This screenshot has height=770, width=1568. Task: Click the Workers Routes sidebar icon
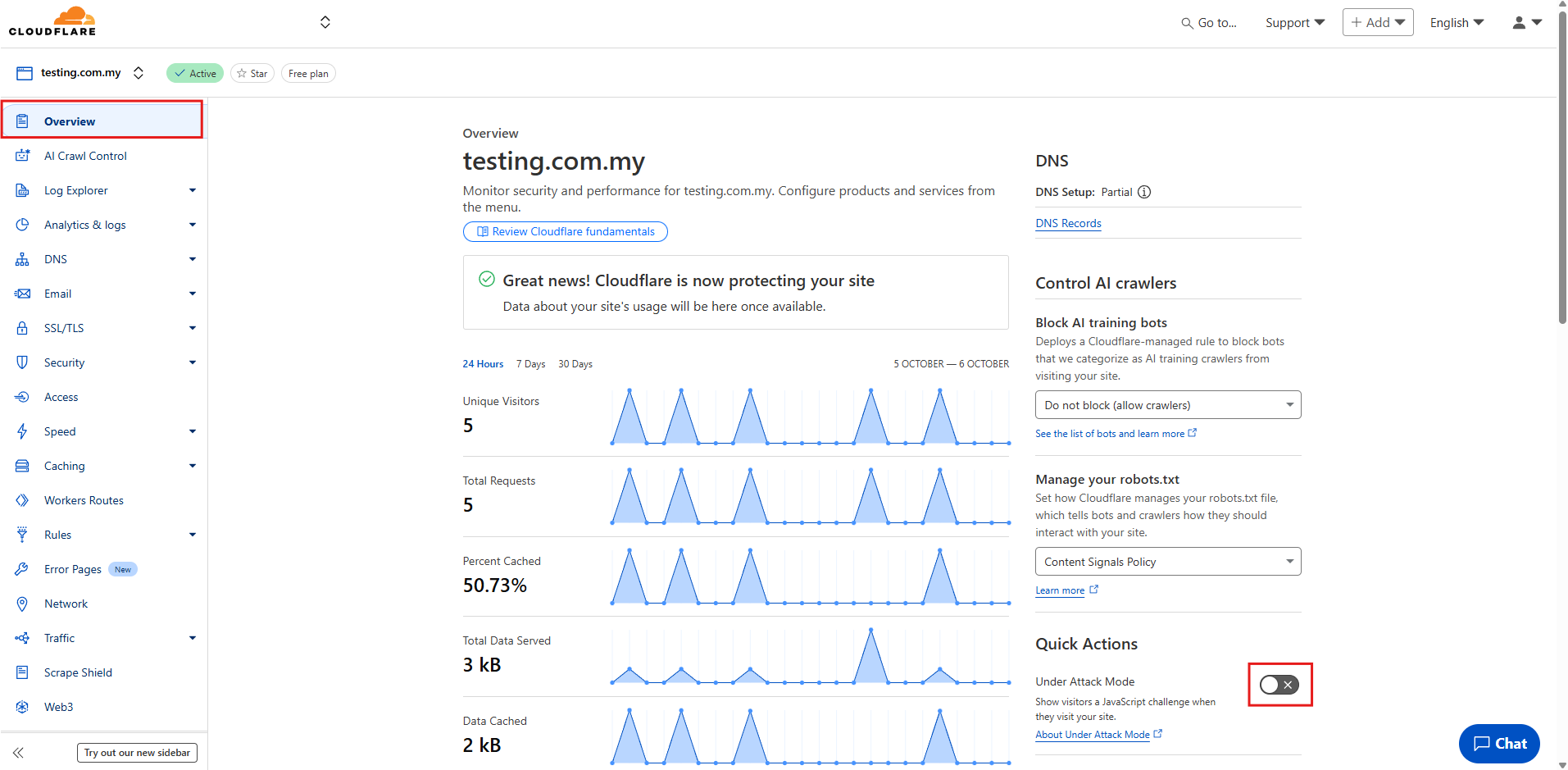tap(22, 500)
